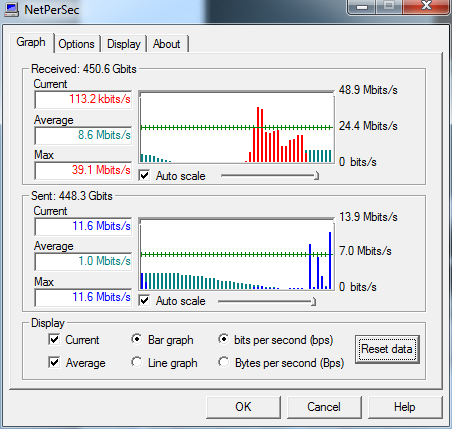Click the NetPerSec app icon in title bar

coord(12,9)
